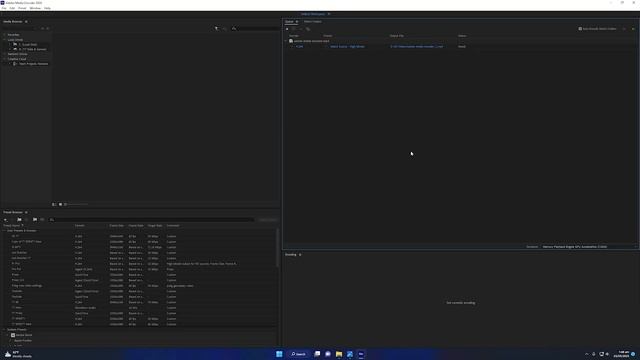This screenshot has width=640, height=360.
Task: Open Task View on the taskbar
Action: pos(317,354)
